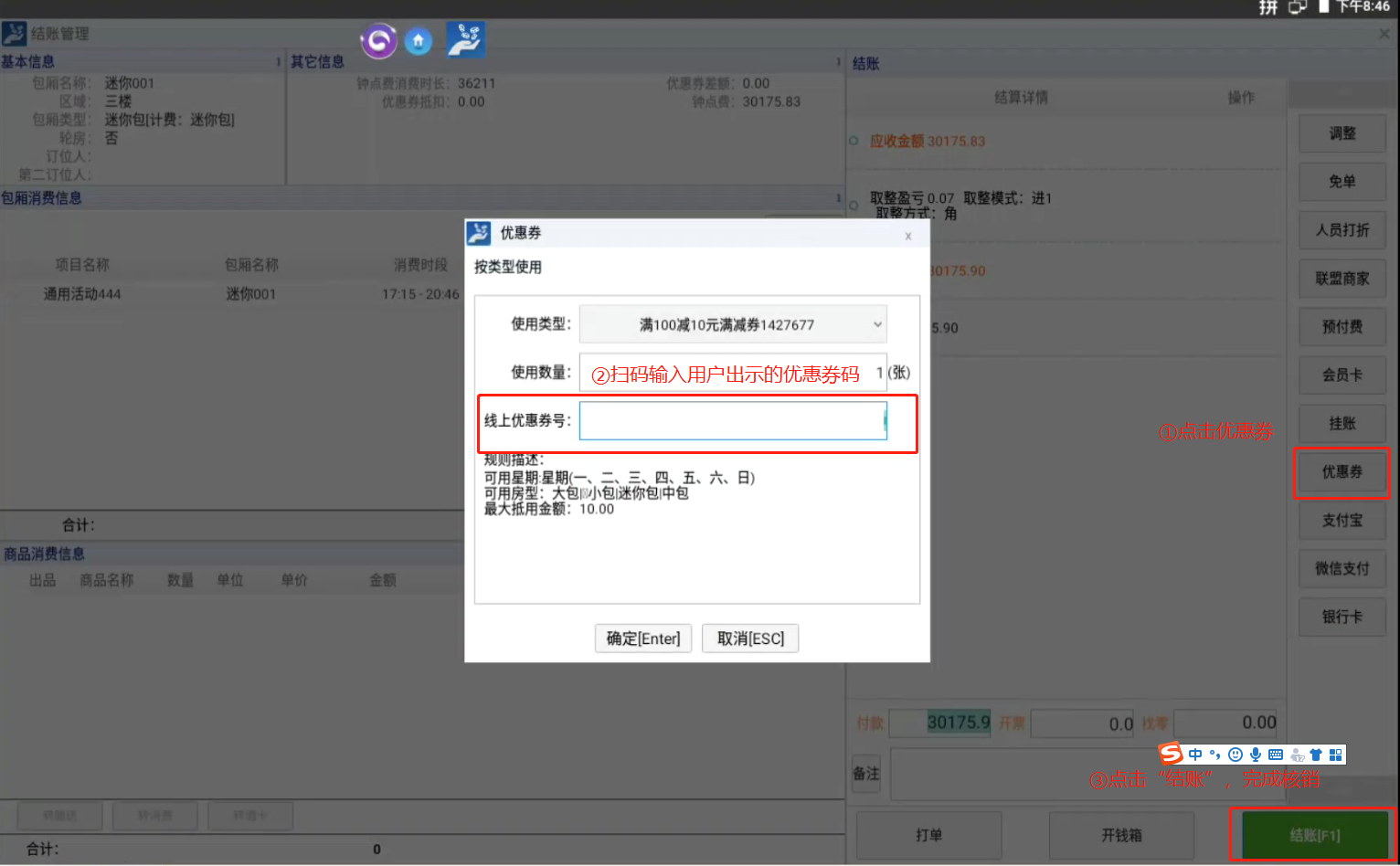
Task: Open the Sogou soft keyboard icon
Action: 1276,755
